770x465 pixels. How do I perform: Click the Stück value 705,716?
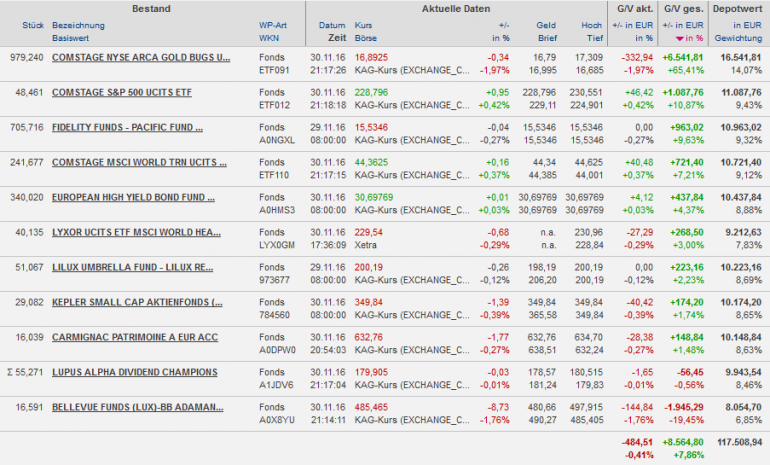(x=27, y=128)
